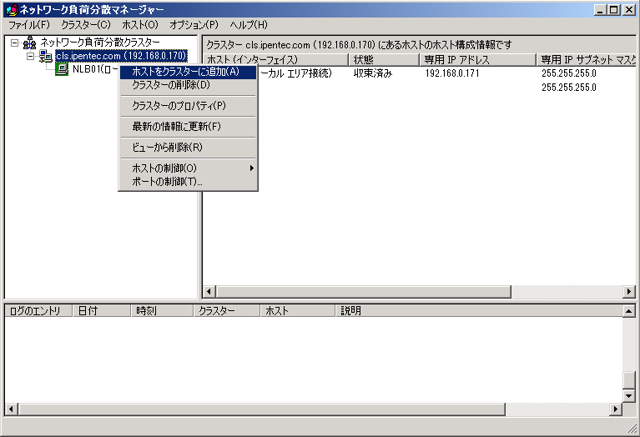This screenshot has width=640, height=437.
Task: Open the クラスター(C) menu
Action: click(86, 25)
